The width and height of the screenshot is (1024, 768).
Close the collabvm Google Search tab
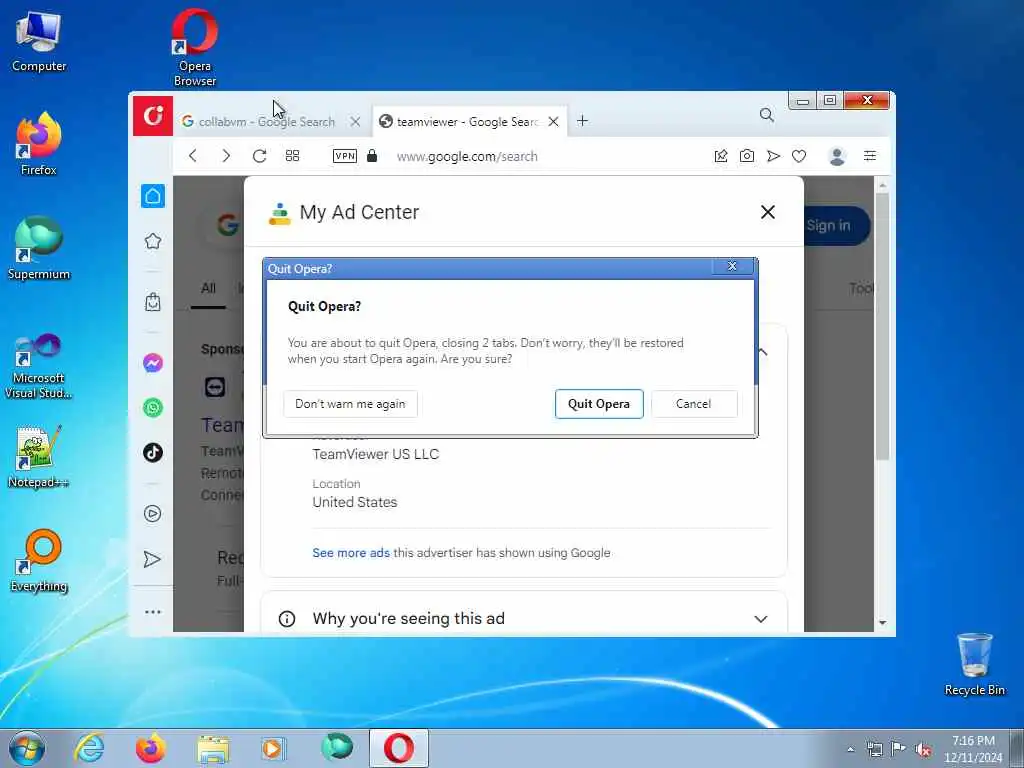pos(355,121)
